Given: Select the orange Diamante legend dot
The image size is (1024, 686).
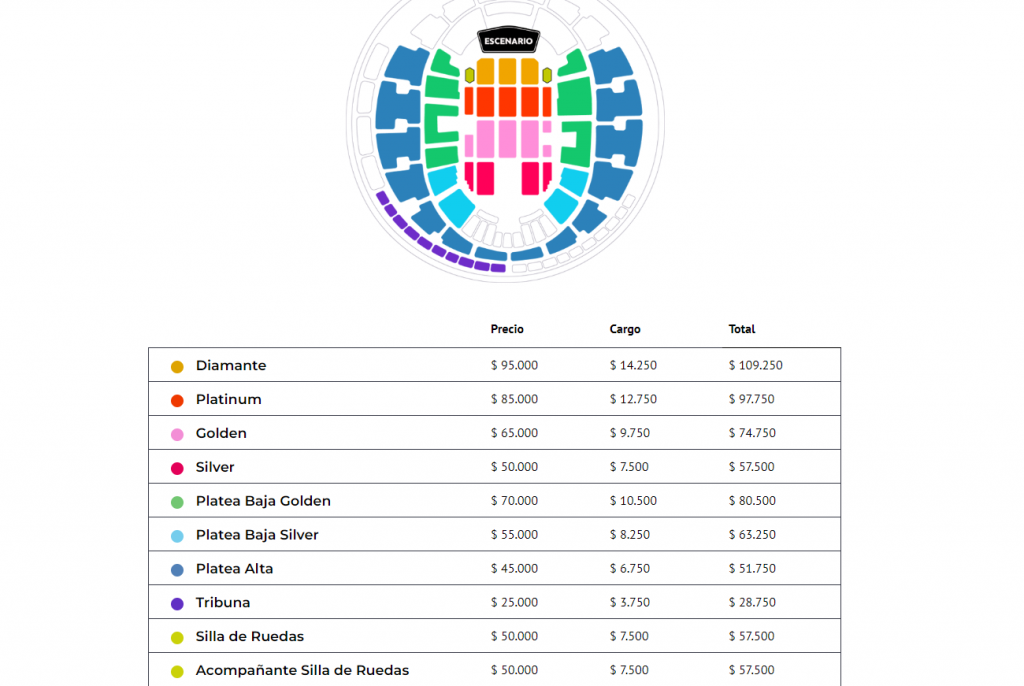Looking at the screenshot, I should tap(177, 367).
